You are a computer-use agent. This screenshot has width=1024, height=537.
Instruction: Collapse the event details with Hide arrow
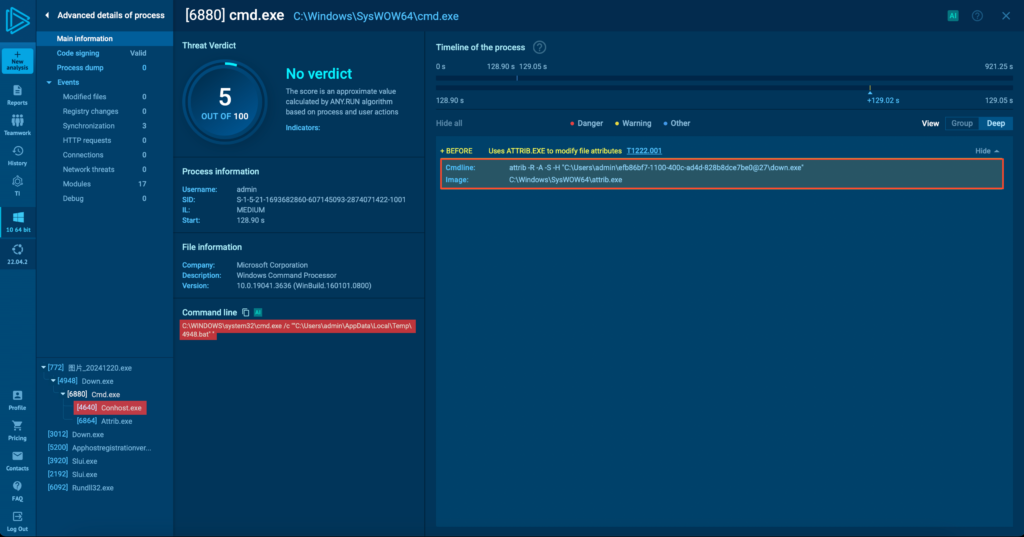(987, 150)
